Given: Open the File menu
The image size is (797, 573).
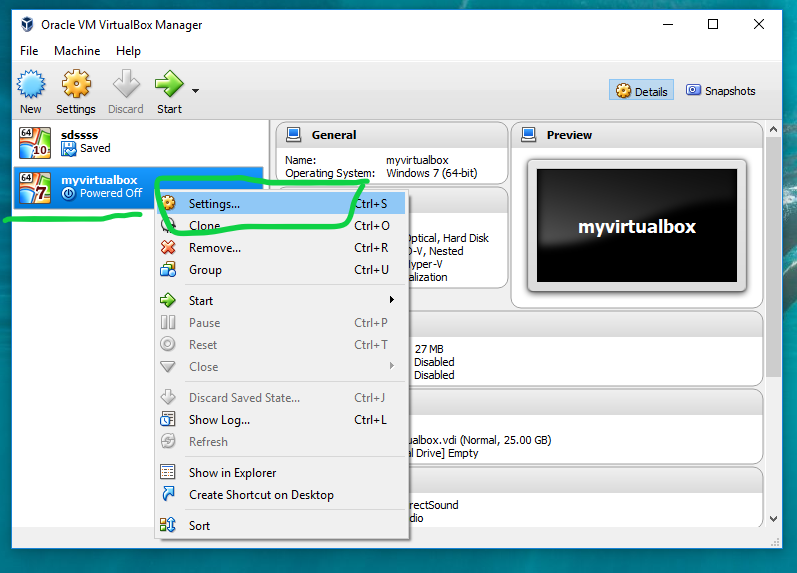Looking at the screenshot, I should [29, 50].
